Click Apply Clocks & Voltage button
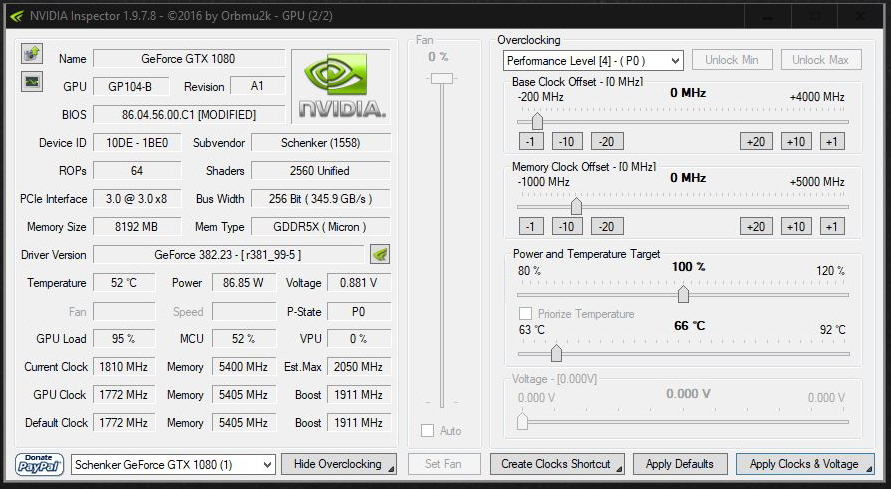 click(x=805, y=464)
